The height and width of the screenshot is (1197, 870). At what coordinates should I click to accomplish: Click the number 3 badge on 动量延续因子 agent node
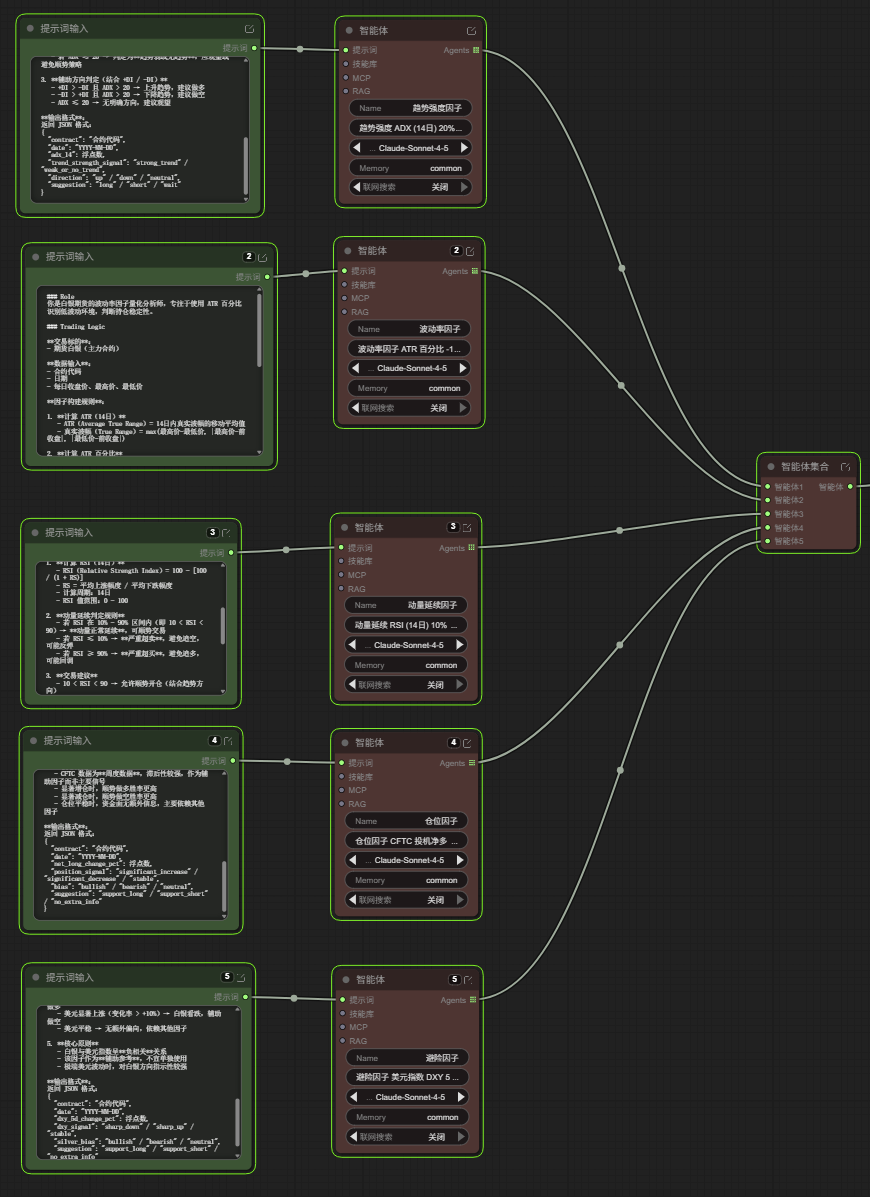[453, 527]
